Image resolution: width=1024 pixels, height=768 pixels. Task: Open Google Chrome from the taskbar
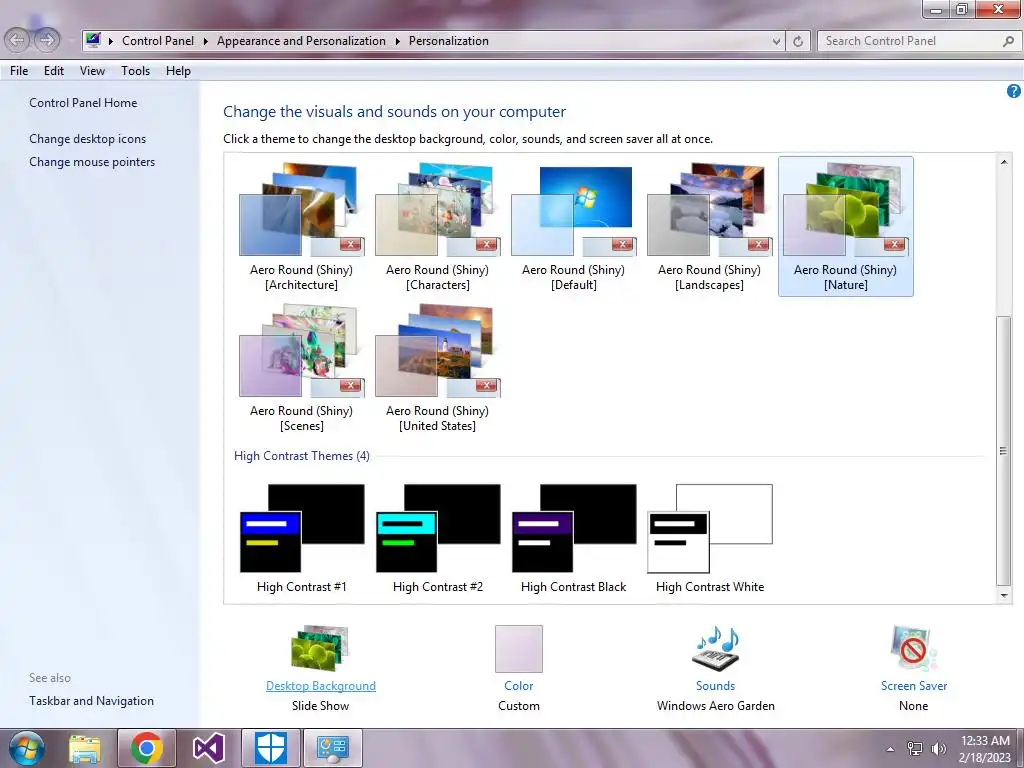[146, 748]
